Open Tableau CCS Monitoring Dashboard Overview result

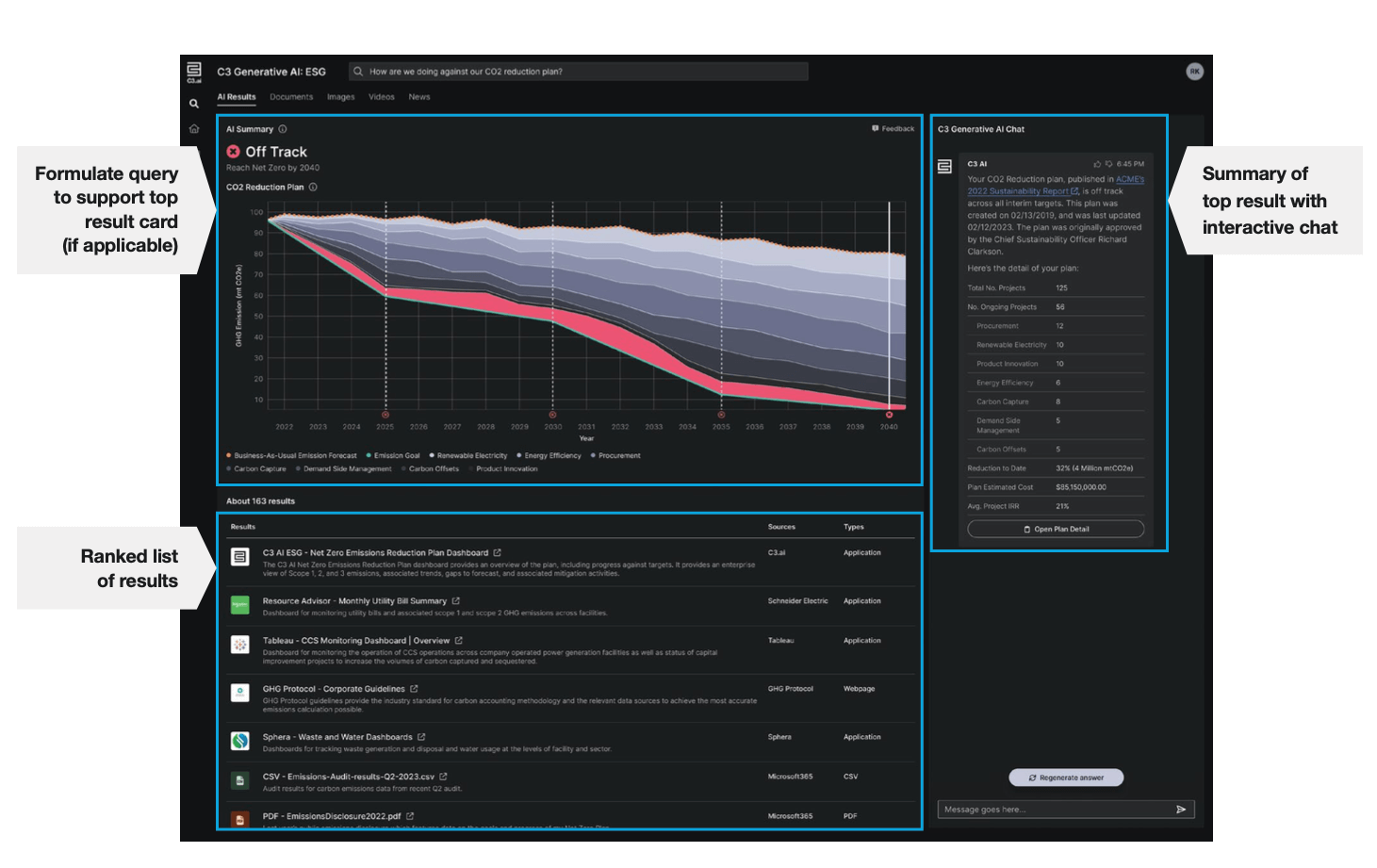[356, 641]
